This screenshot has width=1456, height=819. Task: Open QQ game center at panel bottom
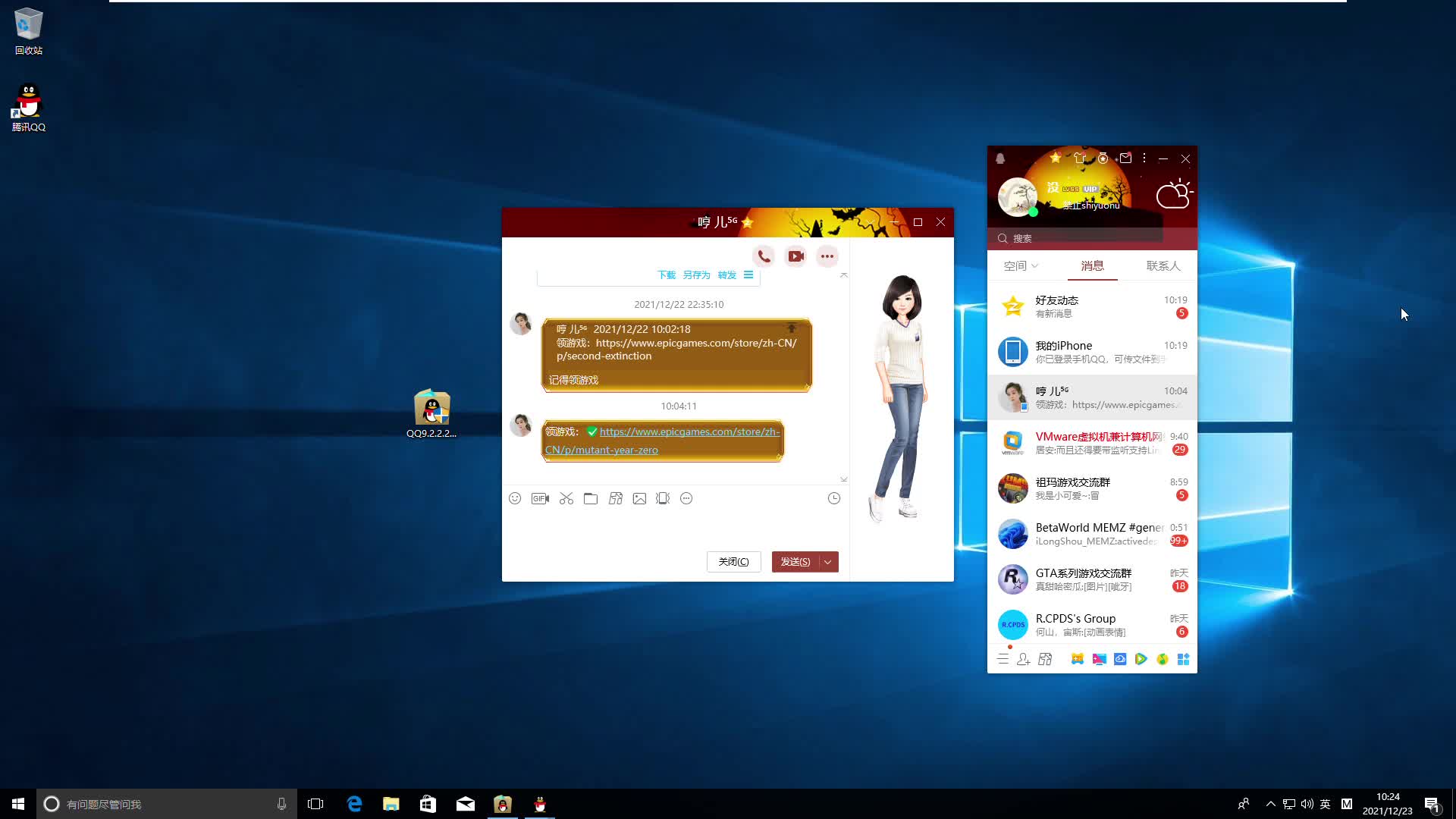pos(1078,659)
